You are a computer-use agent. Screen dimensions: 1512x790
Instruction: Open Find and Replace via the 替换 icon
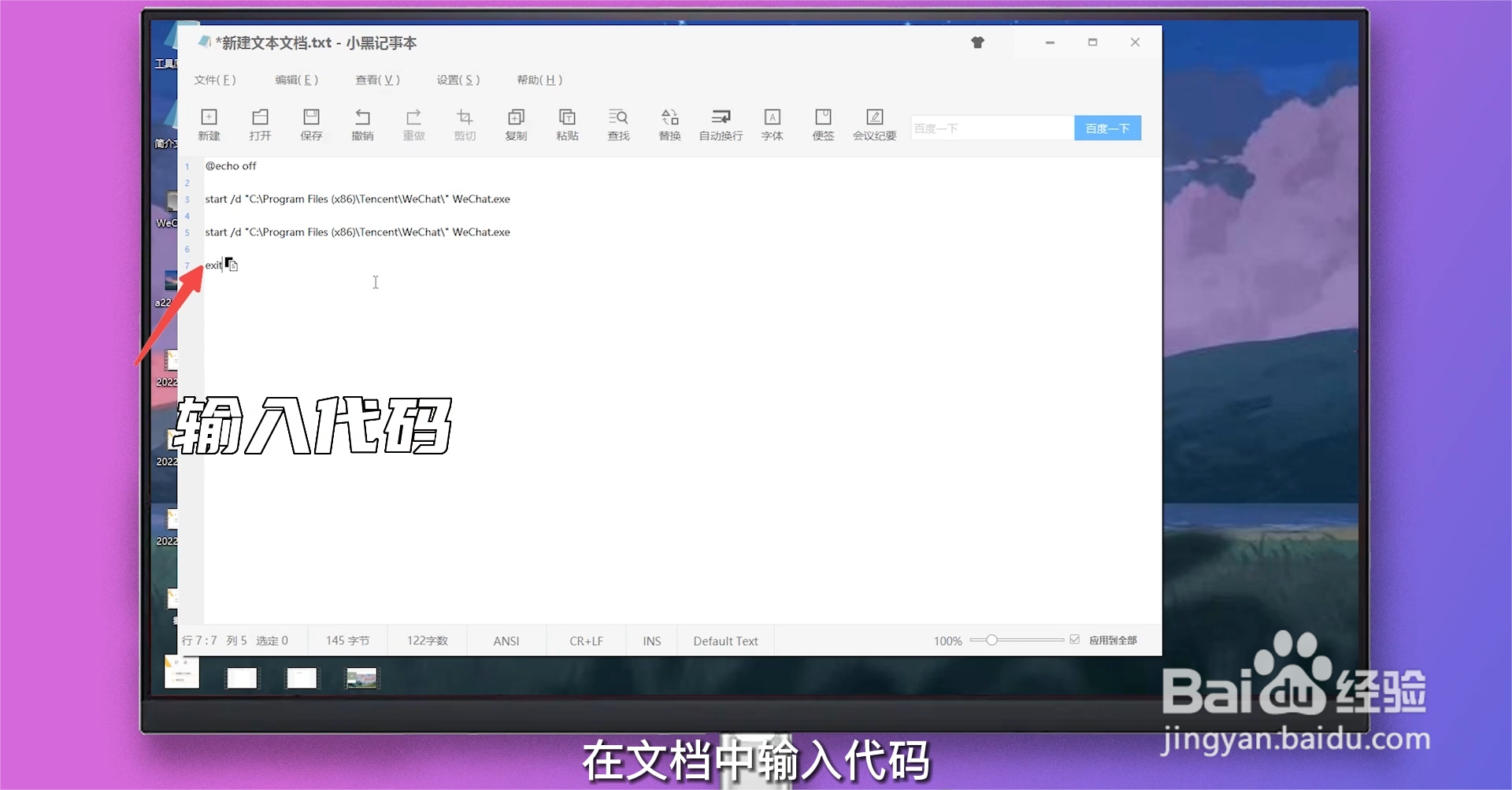(x=669, y=124)
